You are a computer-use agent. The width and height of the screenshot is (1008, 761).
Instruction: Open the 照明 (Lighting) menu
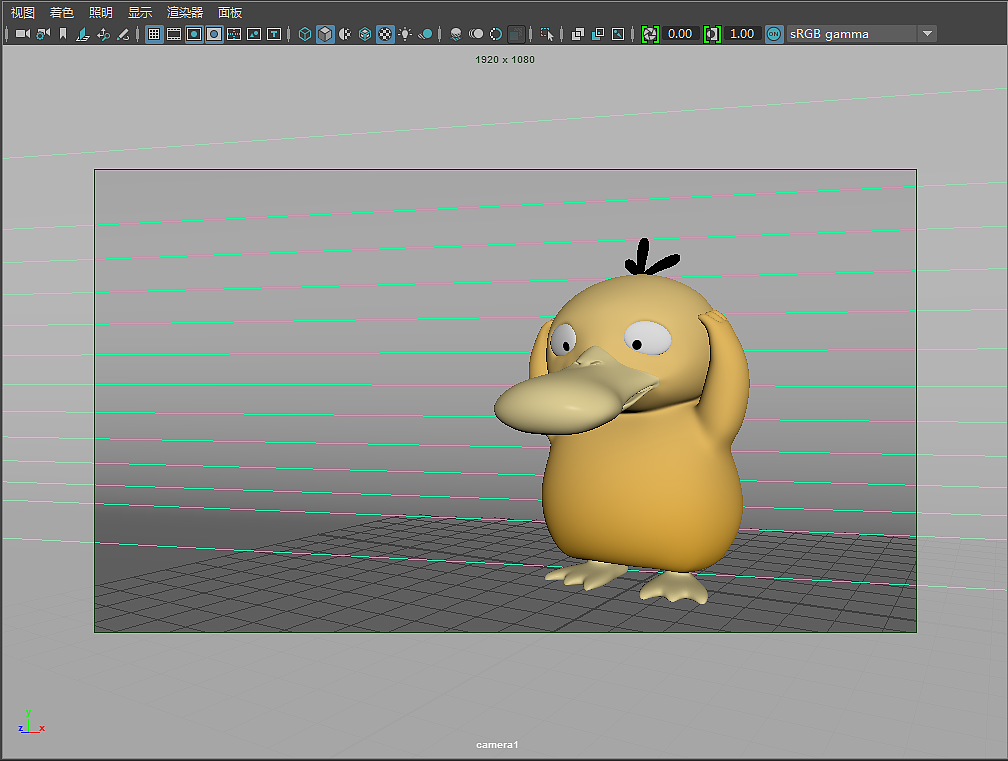pyautogui.click(x=101, y=13)
